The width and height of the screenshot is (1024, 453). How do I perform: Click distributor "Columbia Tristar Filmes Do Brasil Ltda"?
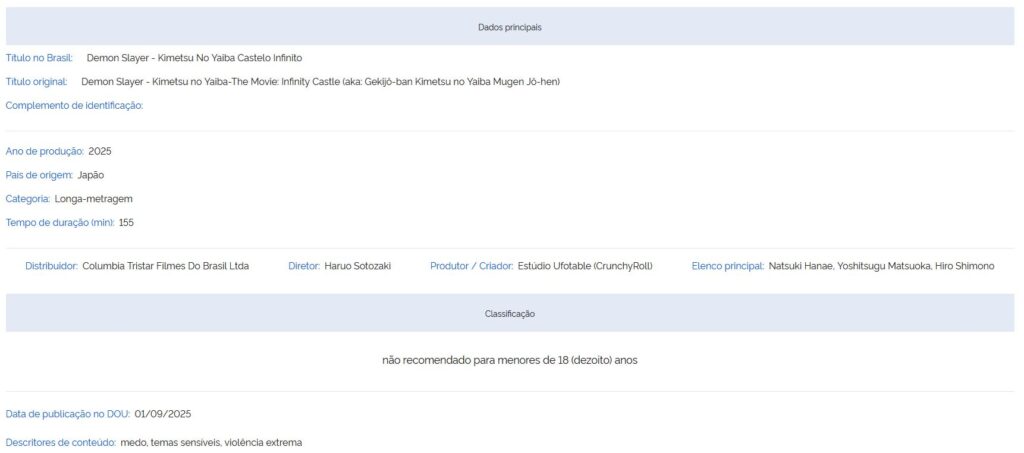click(165, 266)
